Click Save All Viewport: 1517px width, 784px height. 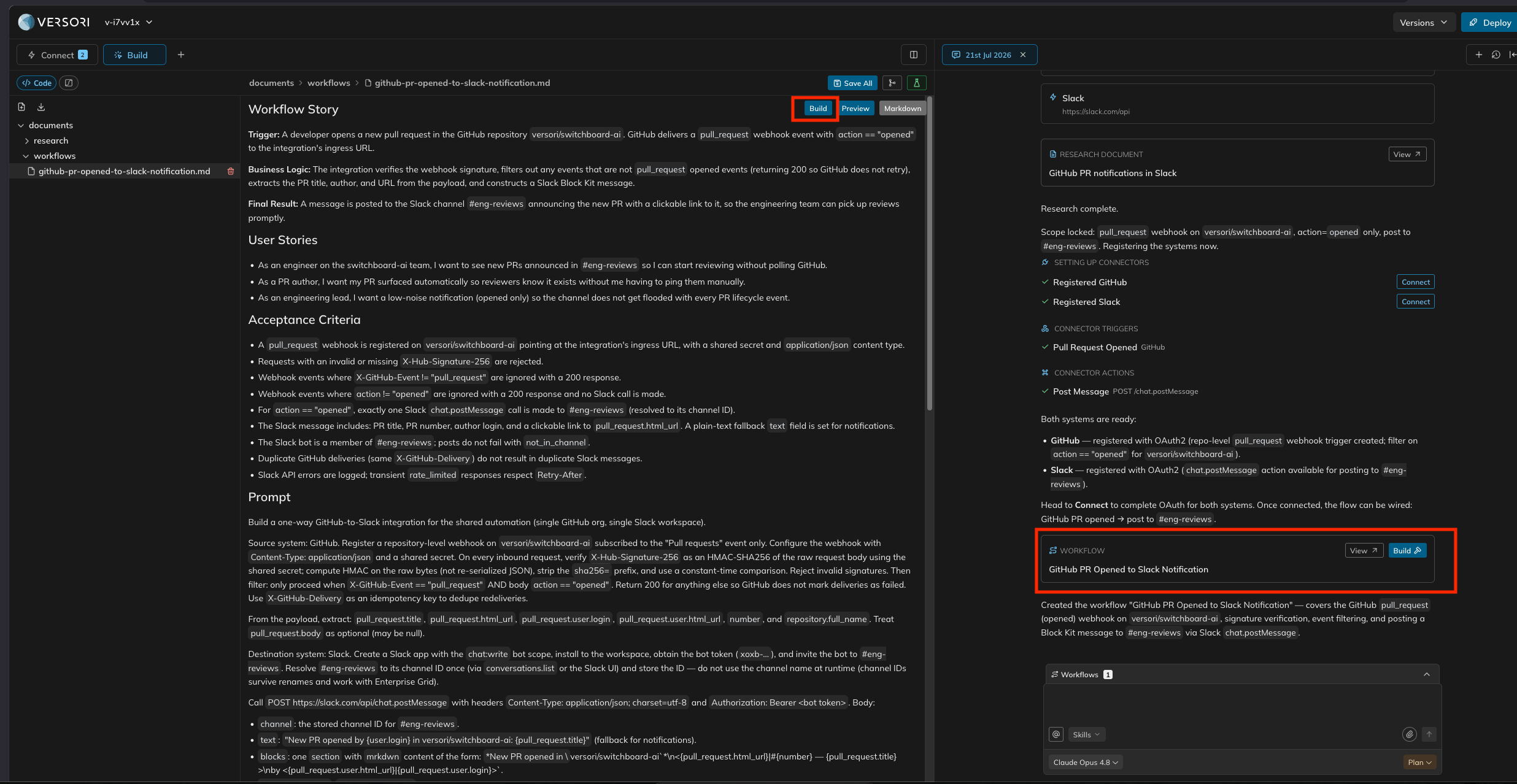pos(852,83)
